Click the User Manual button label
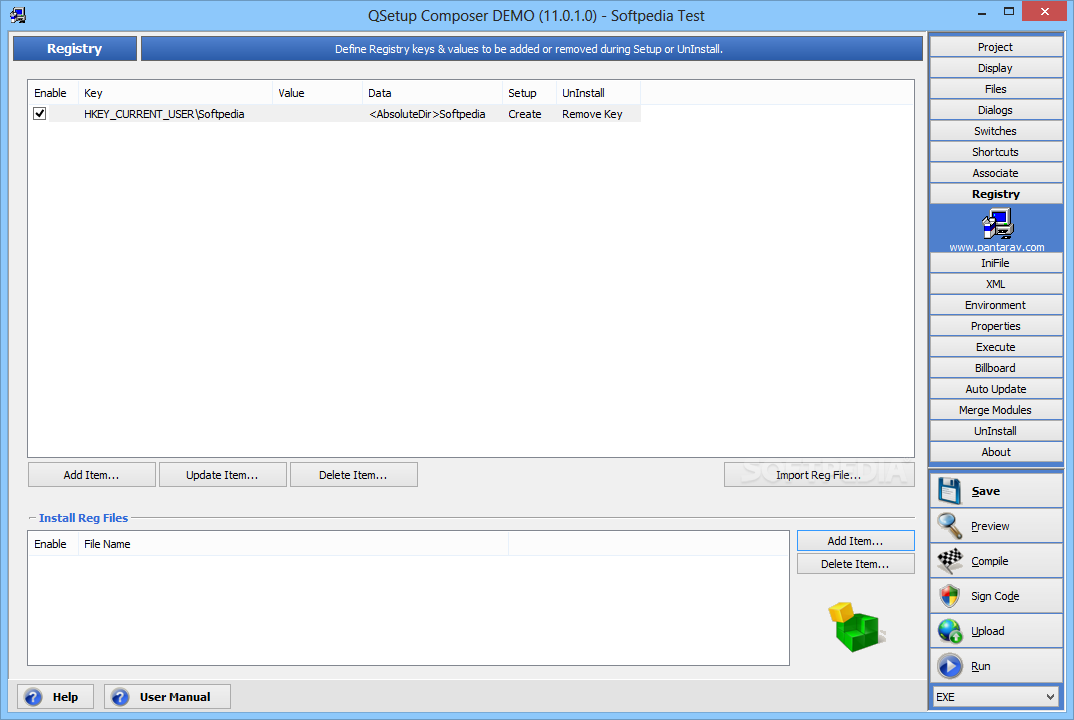1074x720 pixels. pos(175,697)
